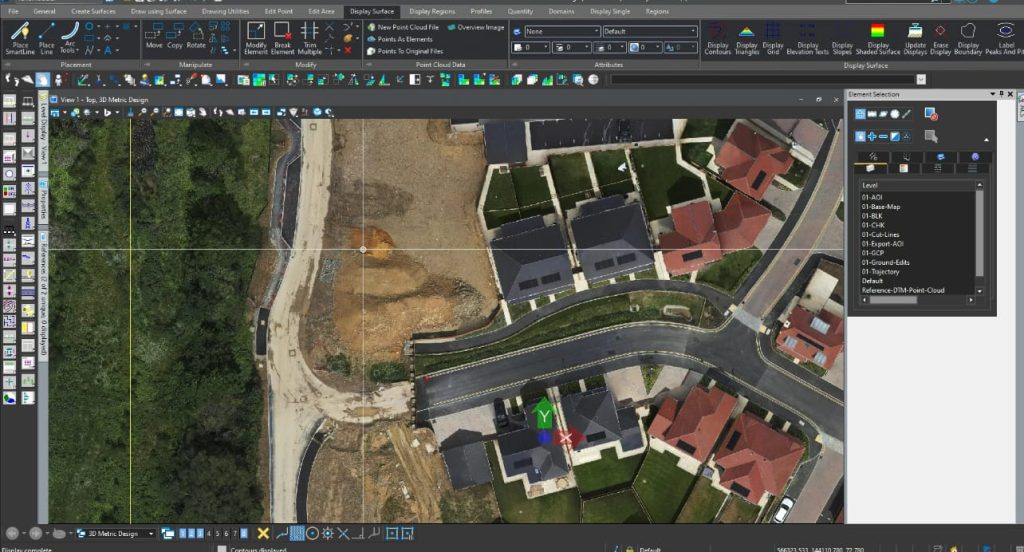The width and height of the screenshot is (1024, 552).
Task: Open the File menu
Action: pyautogui.click(x=13, y=11)
